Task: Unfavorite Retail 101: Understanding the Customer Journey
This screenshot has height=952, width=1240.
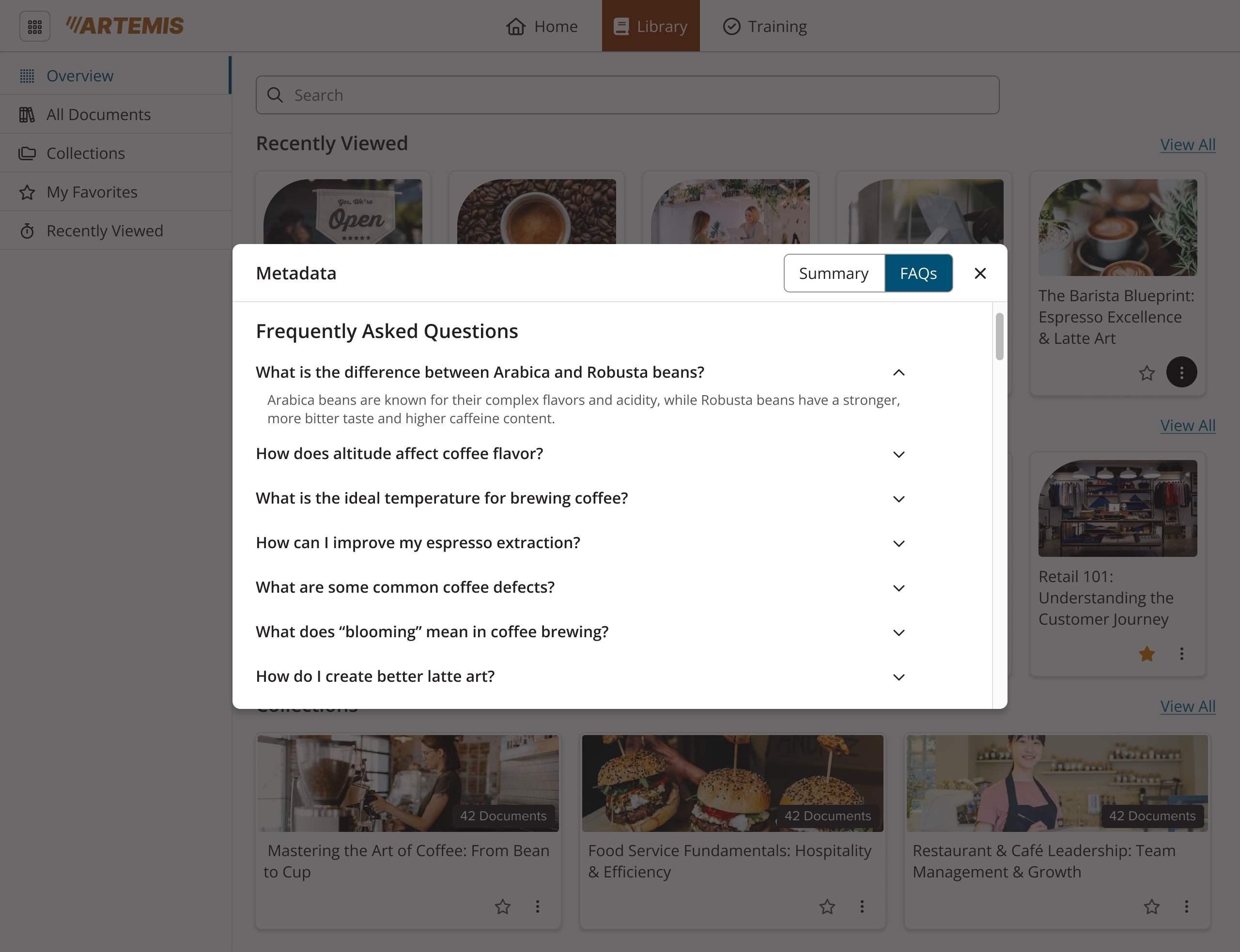Action: click(1147, 654)
